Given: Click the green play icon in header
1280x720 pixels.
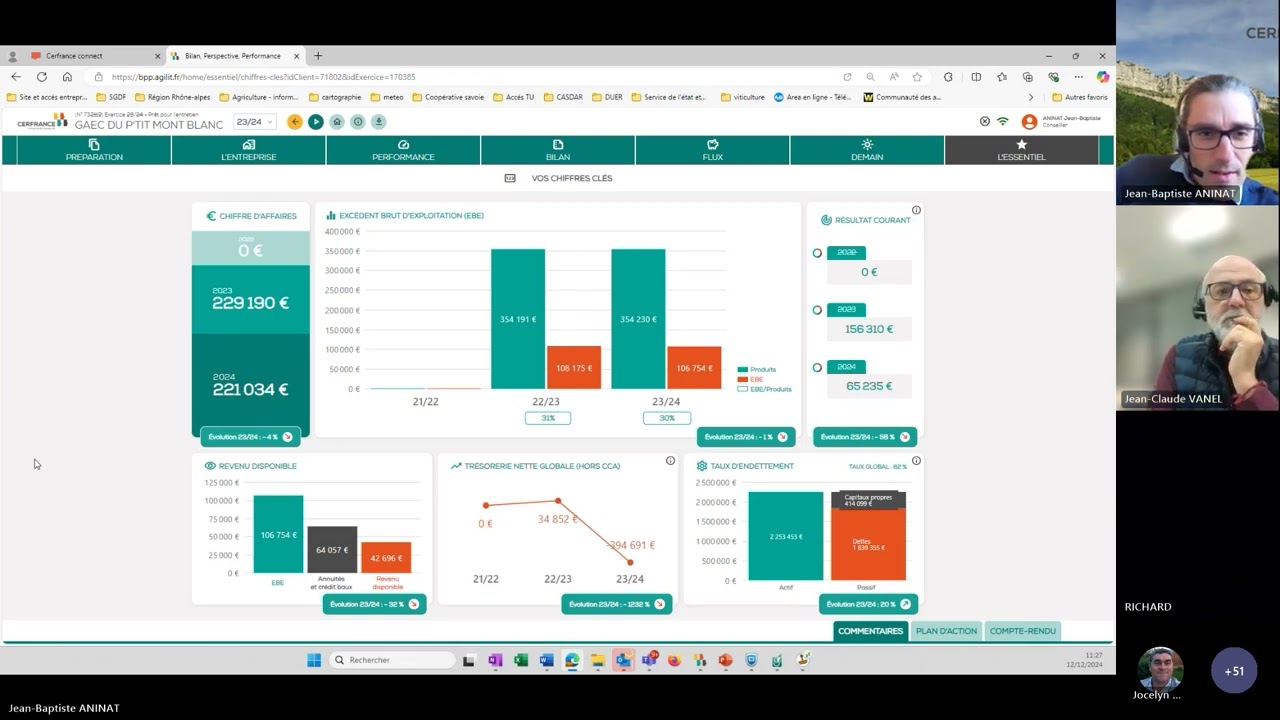Looking at the screenshot, I should tap(315, 122).
